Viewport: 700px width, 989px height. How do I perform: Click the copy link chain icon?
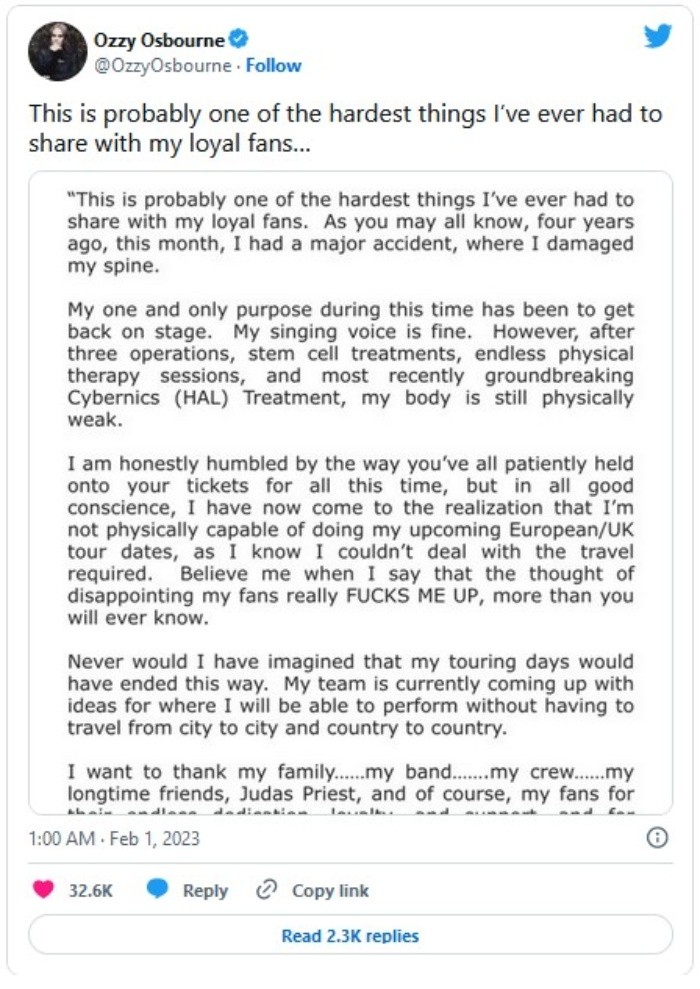[x=266, y=890]
